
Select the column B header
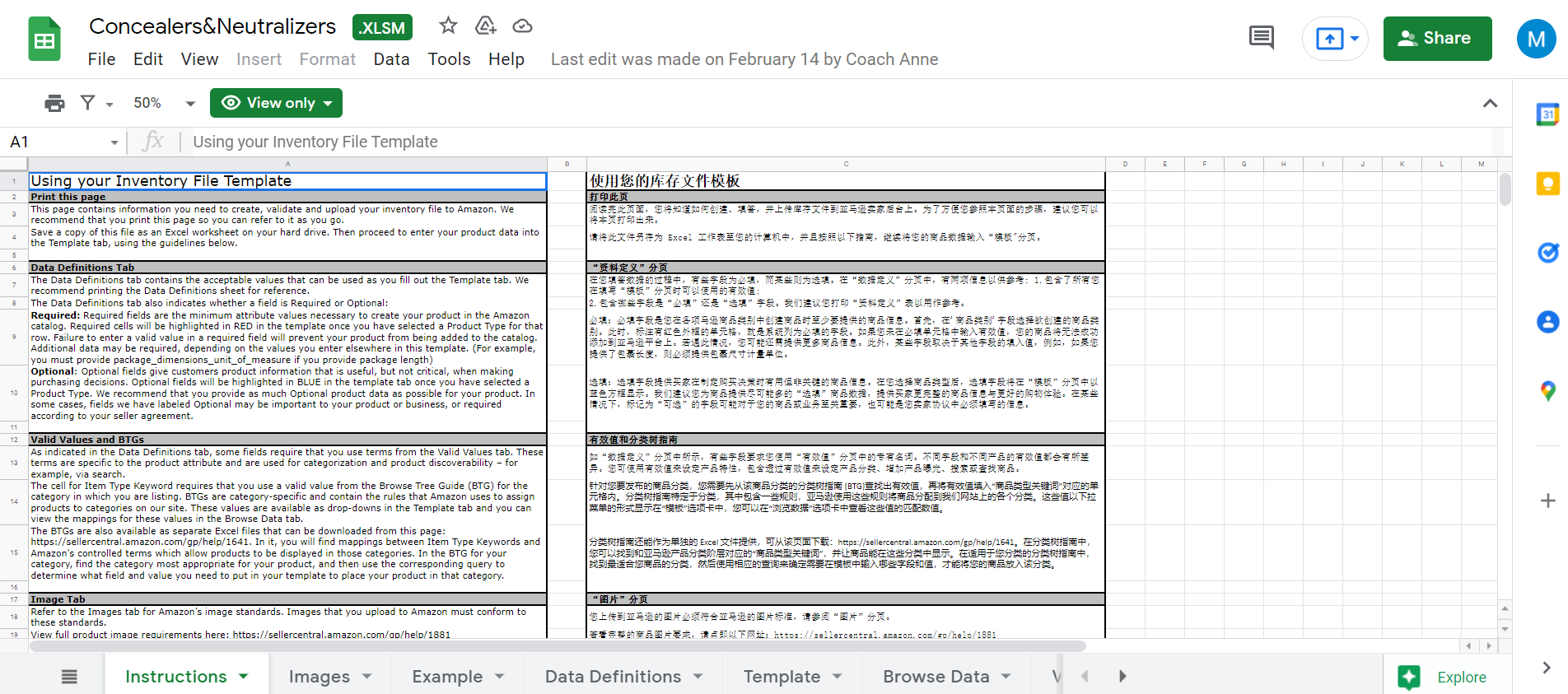[567, 164]
